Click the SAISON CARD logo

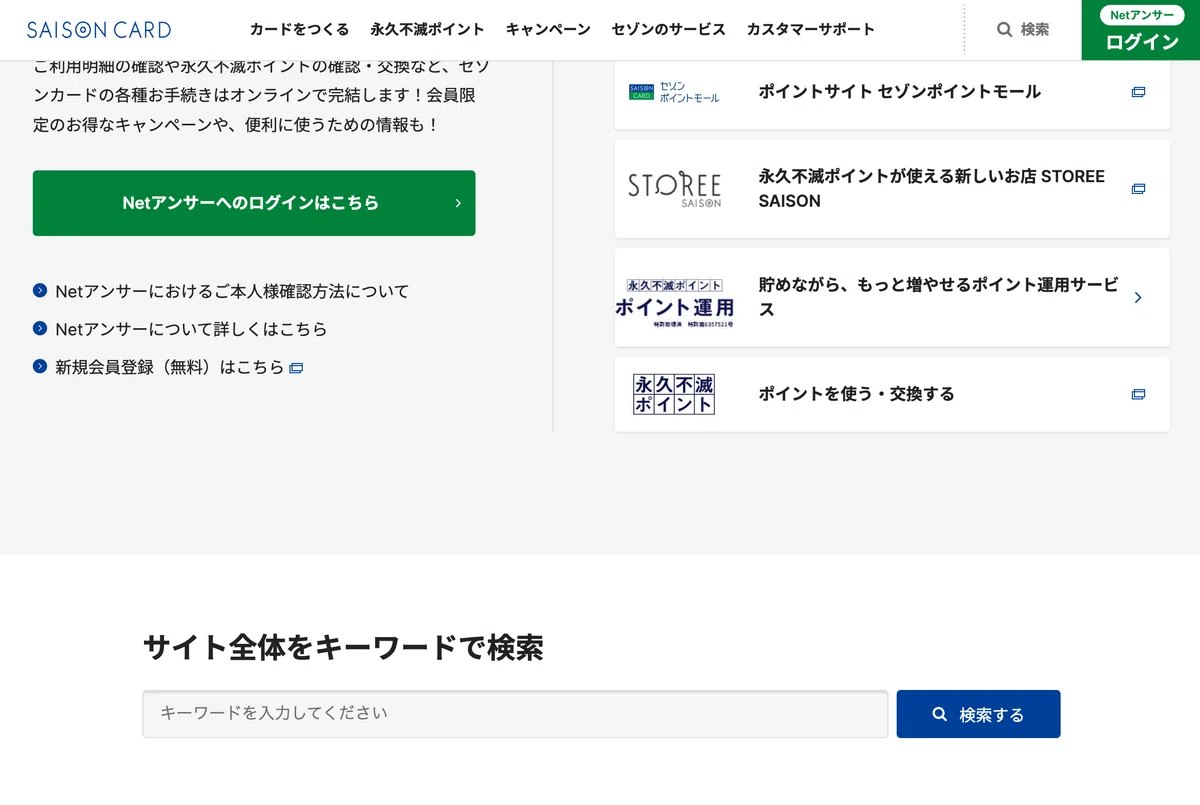(x=99, y=30)
